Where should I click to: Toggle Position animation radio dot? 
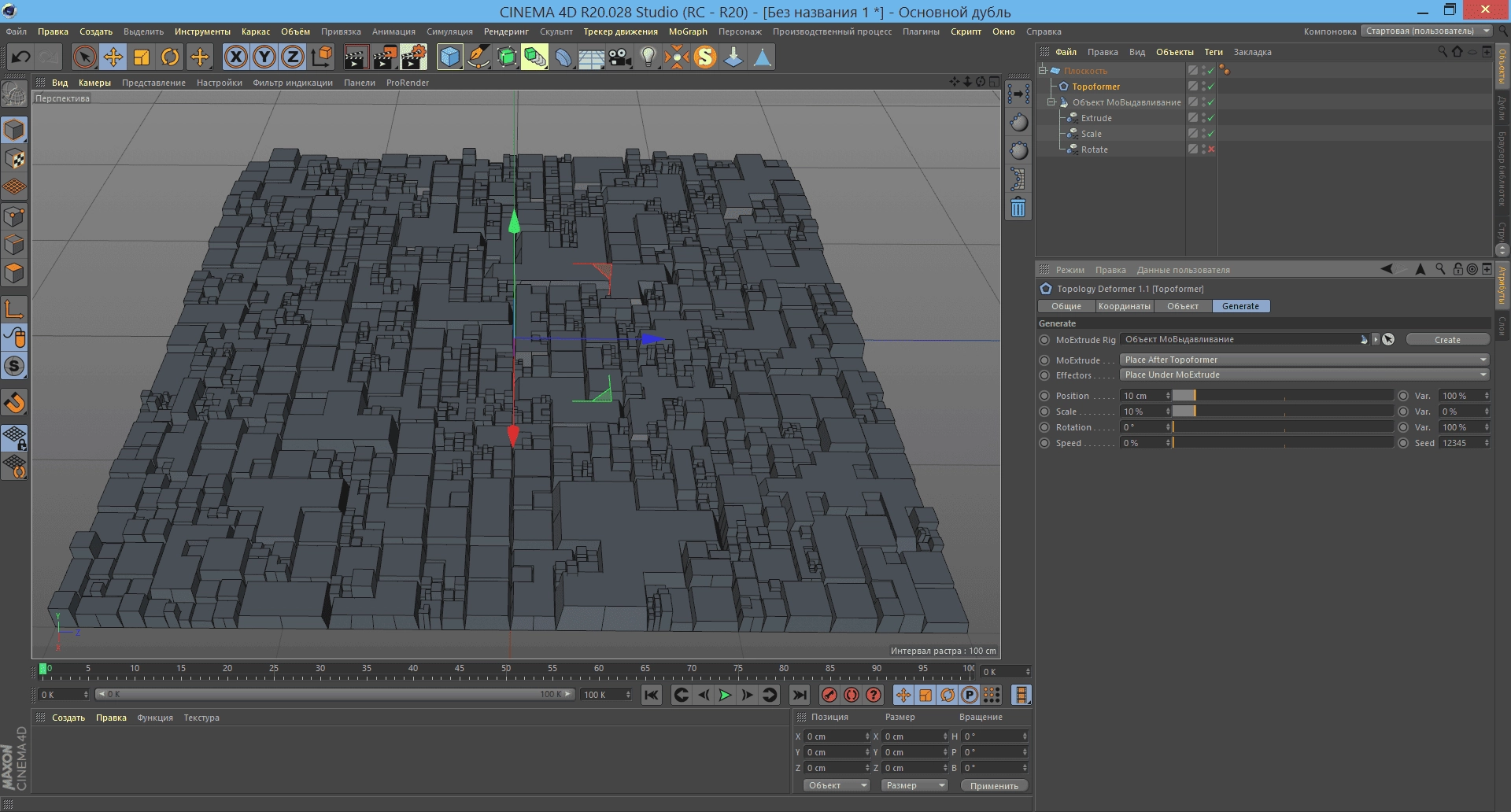pyautogui.click(x=1044, y=396)
